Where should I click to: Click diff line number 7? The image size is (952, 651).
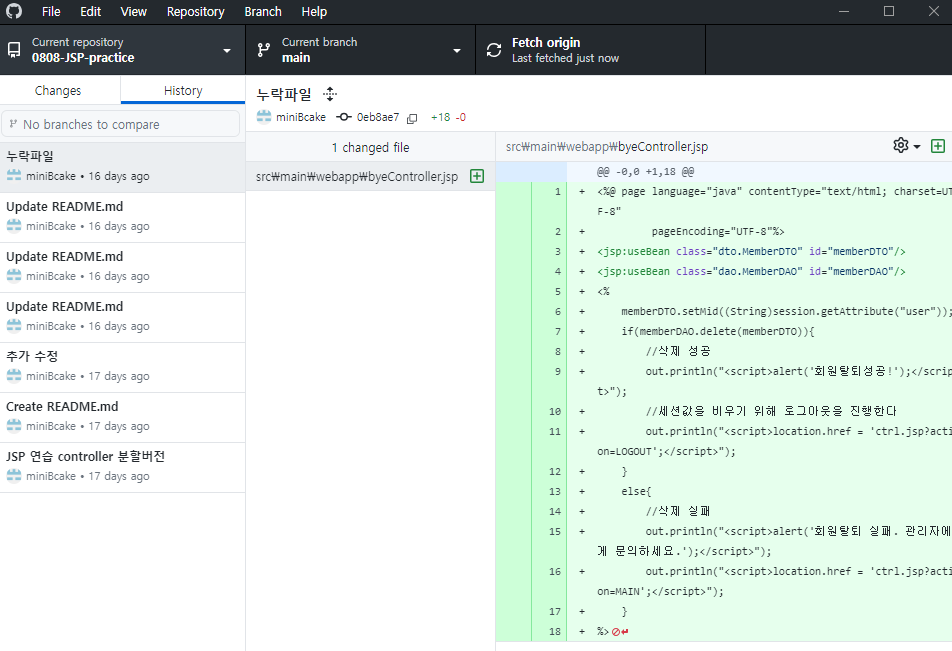click(557, 332)
